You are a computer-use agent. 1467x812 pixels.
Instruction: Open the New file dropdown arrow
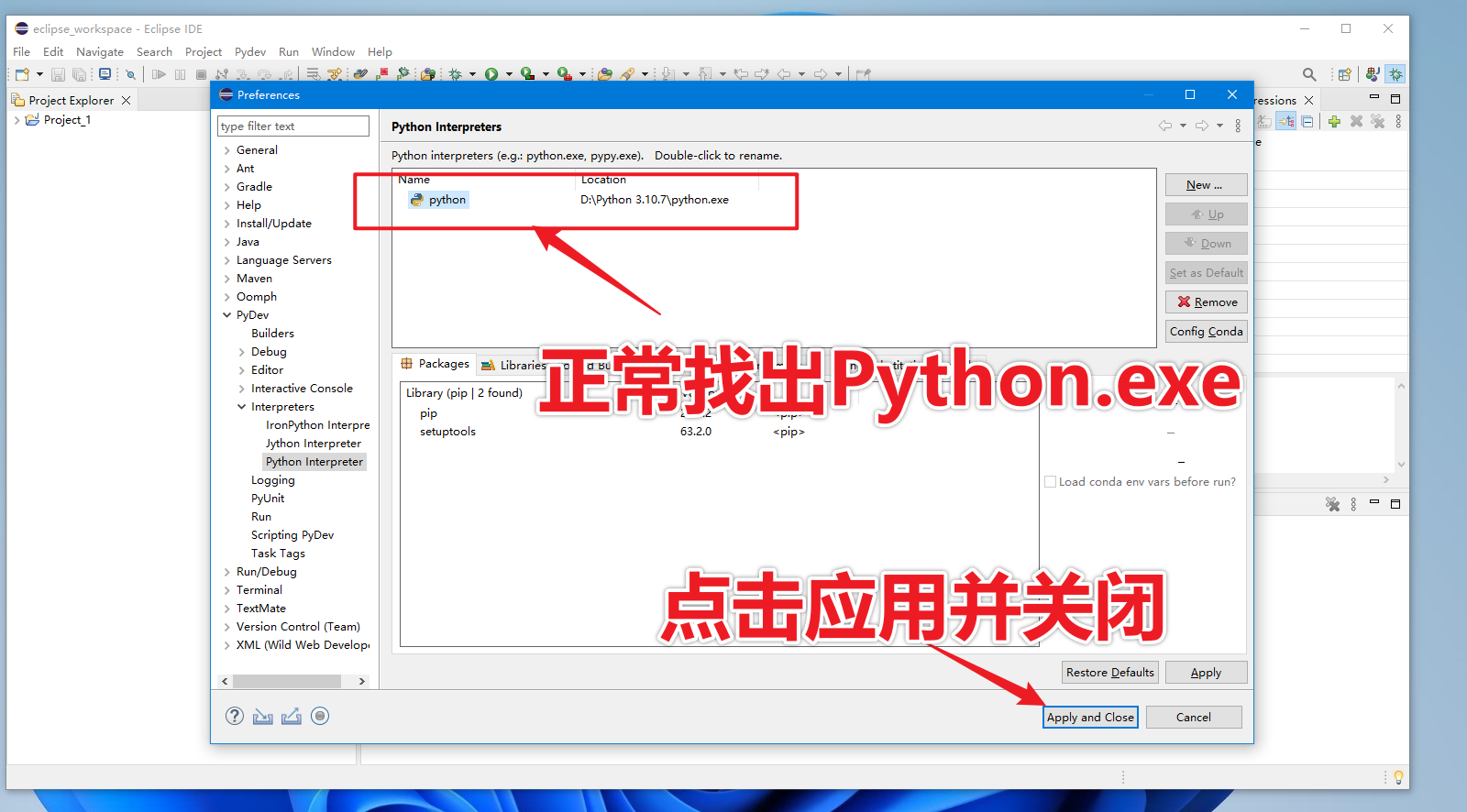coord(39,74)
